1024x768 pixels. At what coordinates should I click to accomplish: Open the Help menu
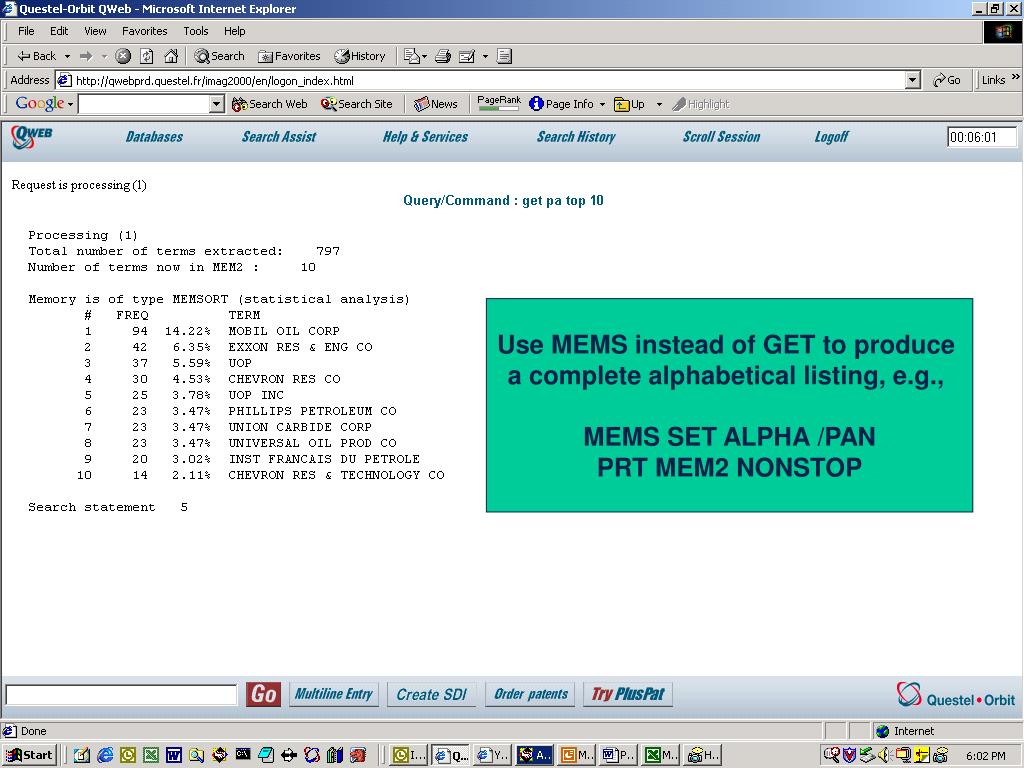(234, 31)
